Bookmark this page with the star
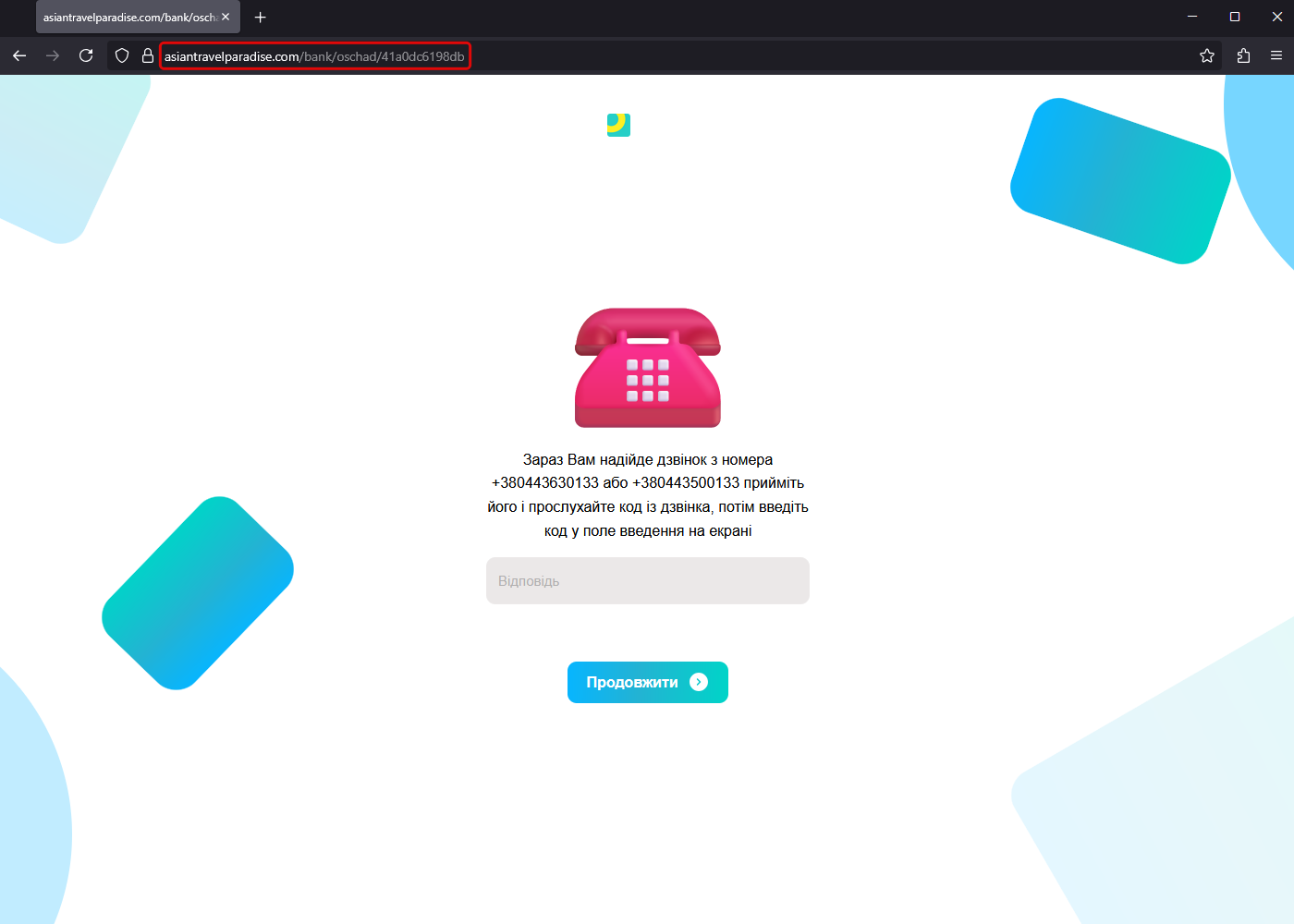 point(1206,56)
